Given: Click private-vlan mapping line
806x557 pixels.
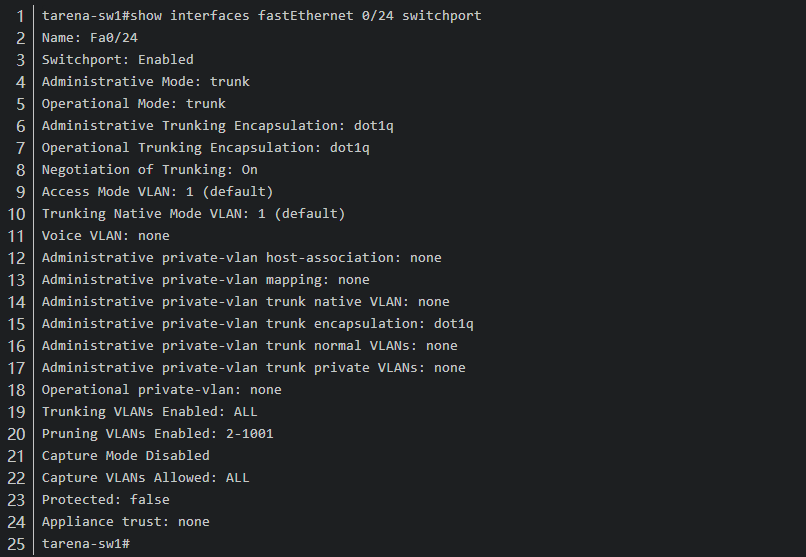Looking at the screenshot, I should (x=205, y=280).
